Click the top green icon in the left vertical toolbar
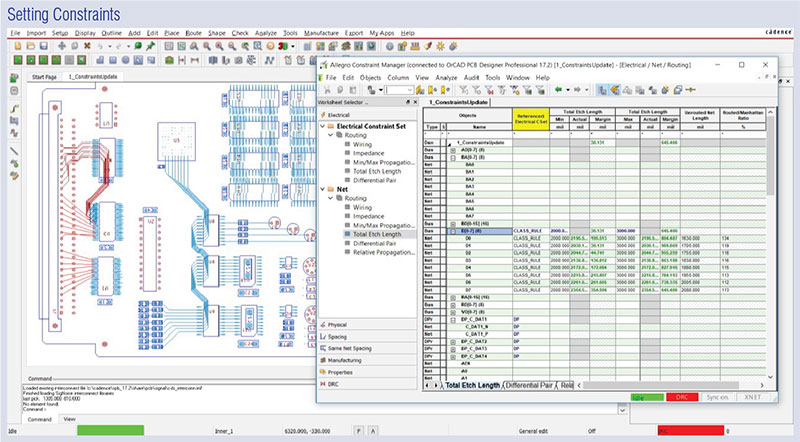Image resolution: width=800 pixels, height=442 pixels. [14, 78]
